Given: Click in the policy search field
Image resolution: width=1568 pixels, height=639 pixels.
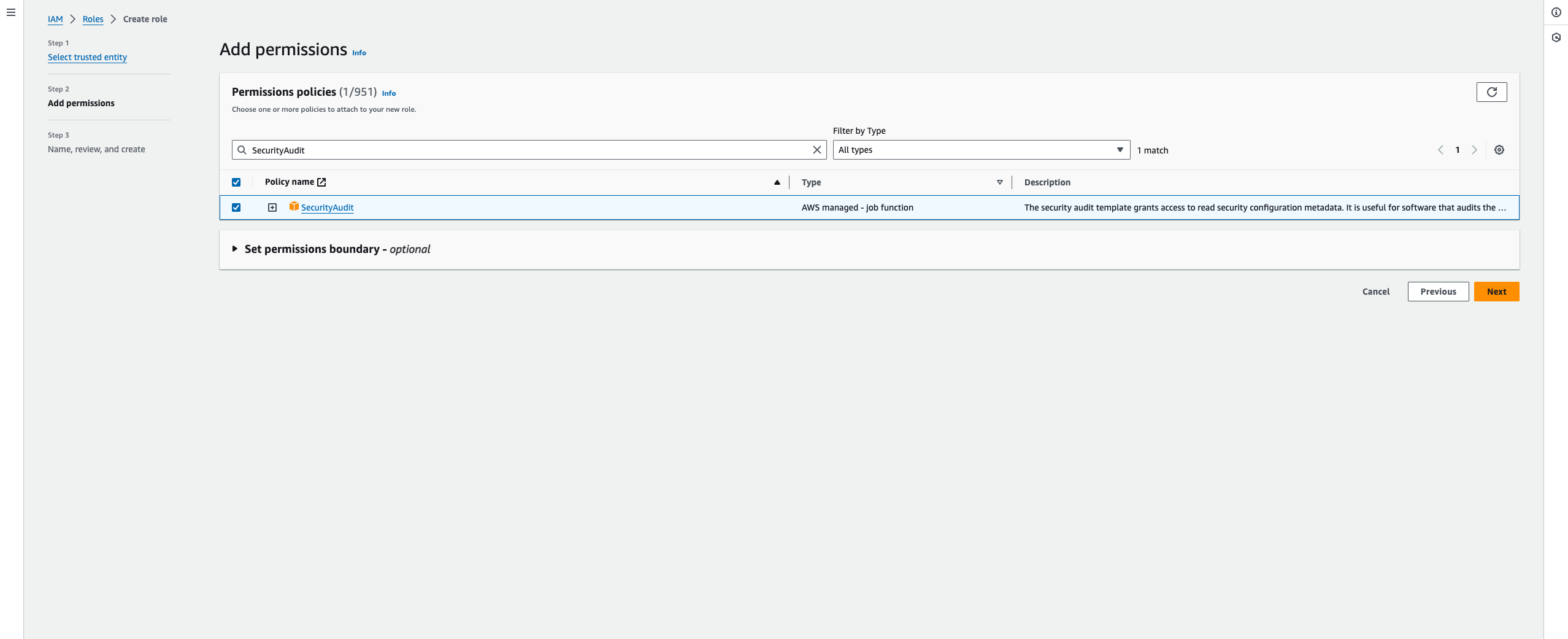Looking at the screenshot, I should [x=528, y=150].
